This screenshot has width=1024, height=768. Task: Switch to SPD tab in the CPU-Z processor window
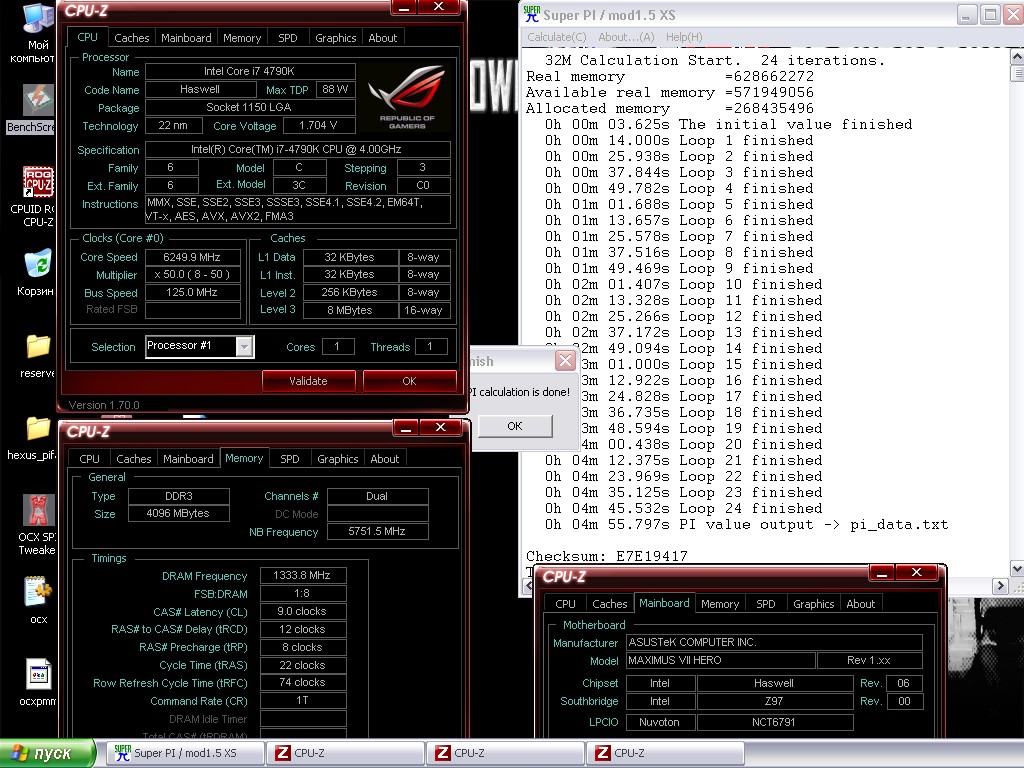[x=287, y=38]
